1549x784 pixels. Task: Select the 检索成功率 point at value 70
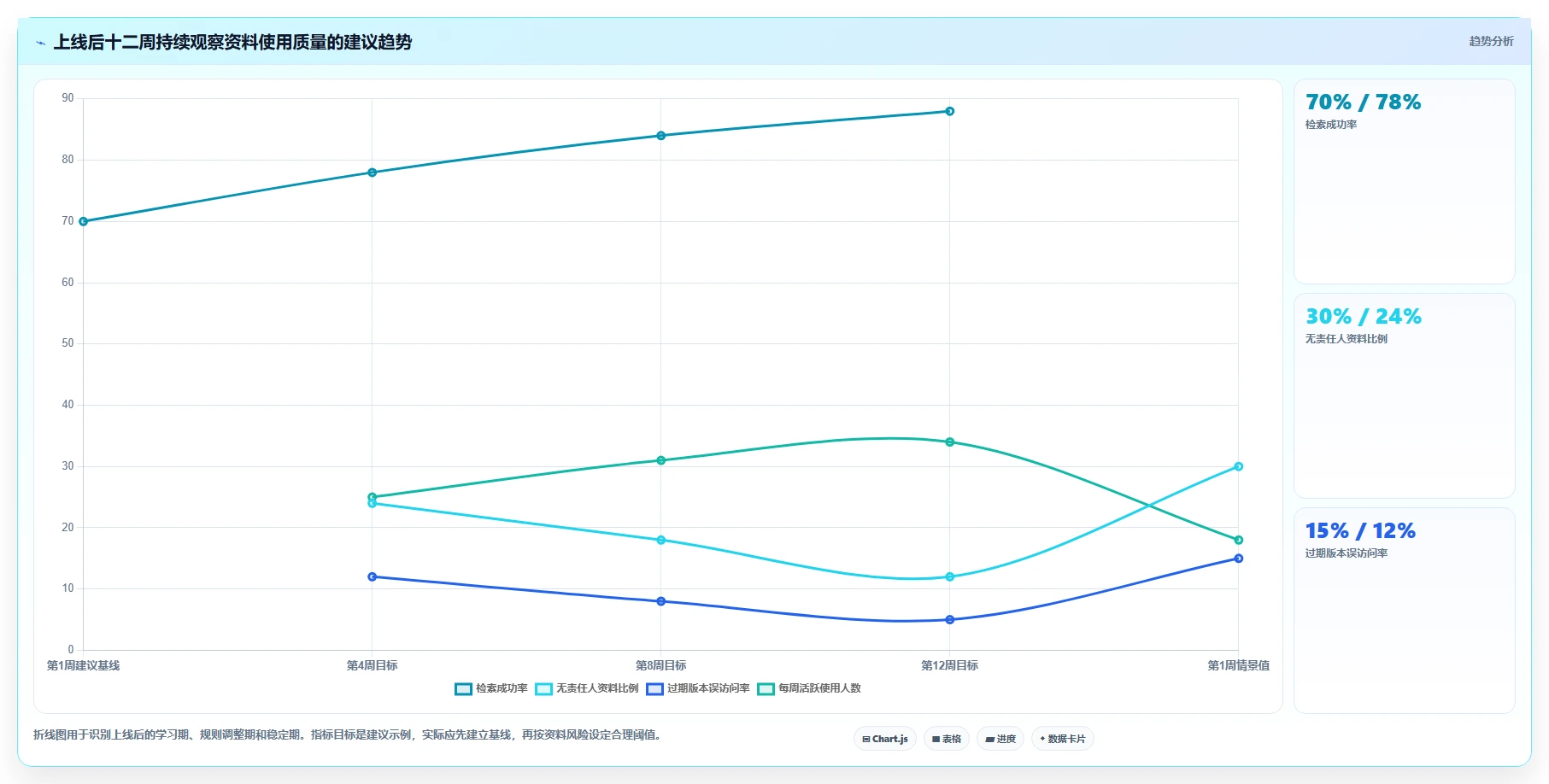tap(84, 221)
